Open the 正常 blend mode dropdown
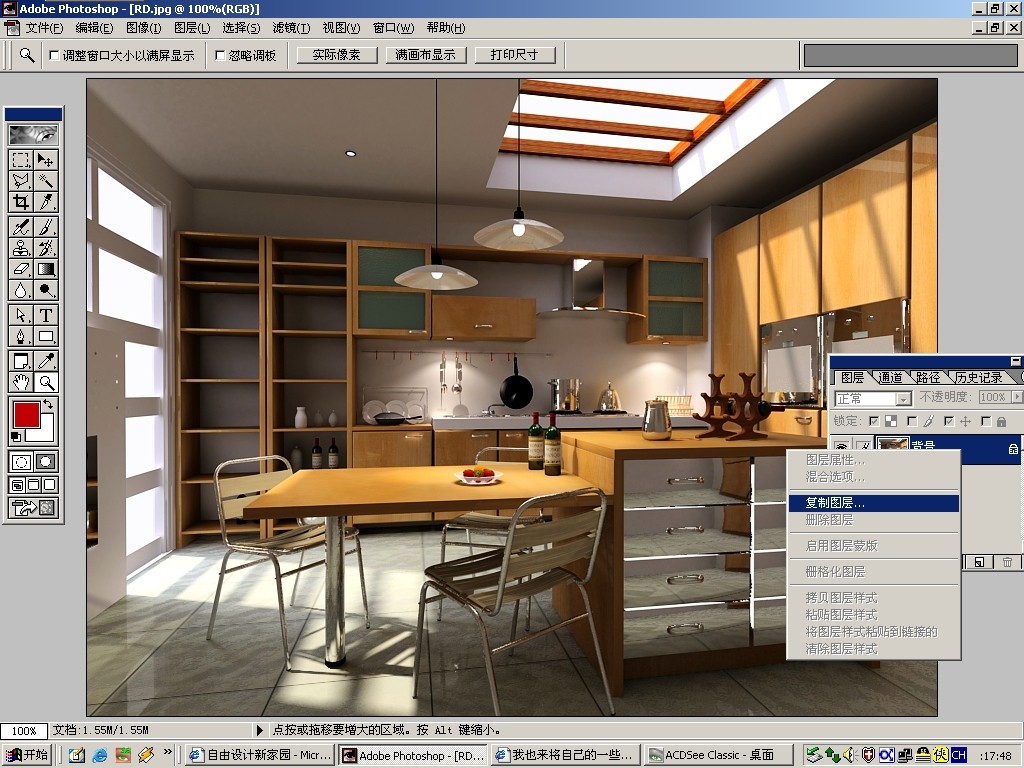 coord(873,398)
